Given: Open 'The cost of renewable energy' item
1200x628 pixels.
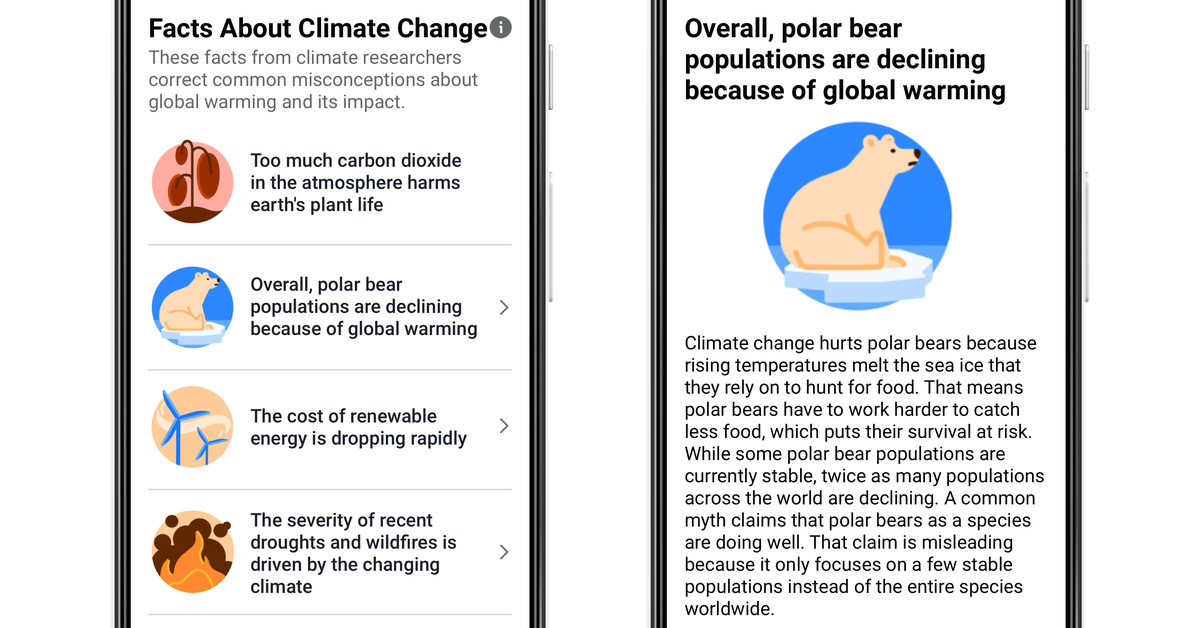Looking at the screenshot, I should pyautogui.click(x=330, y=427).
